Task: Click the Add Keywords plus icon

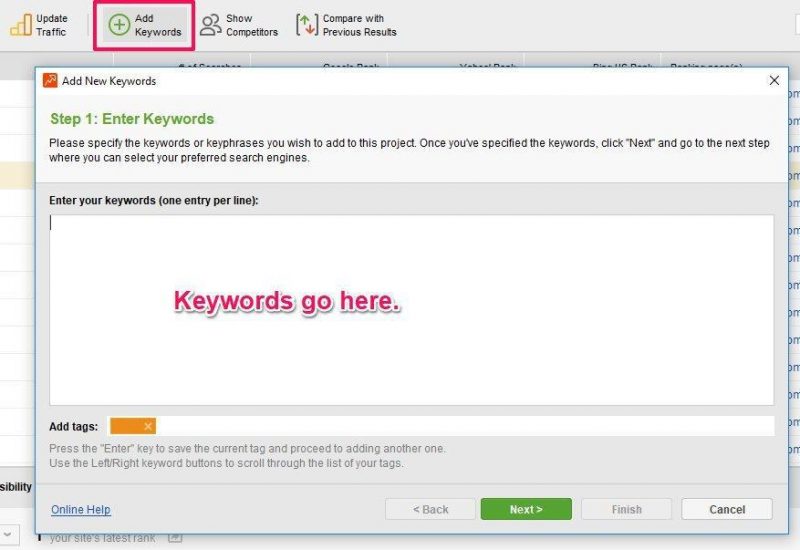Action: click(x=119, y=25)
